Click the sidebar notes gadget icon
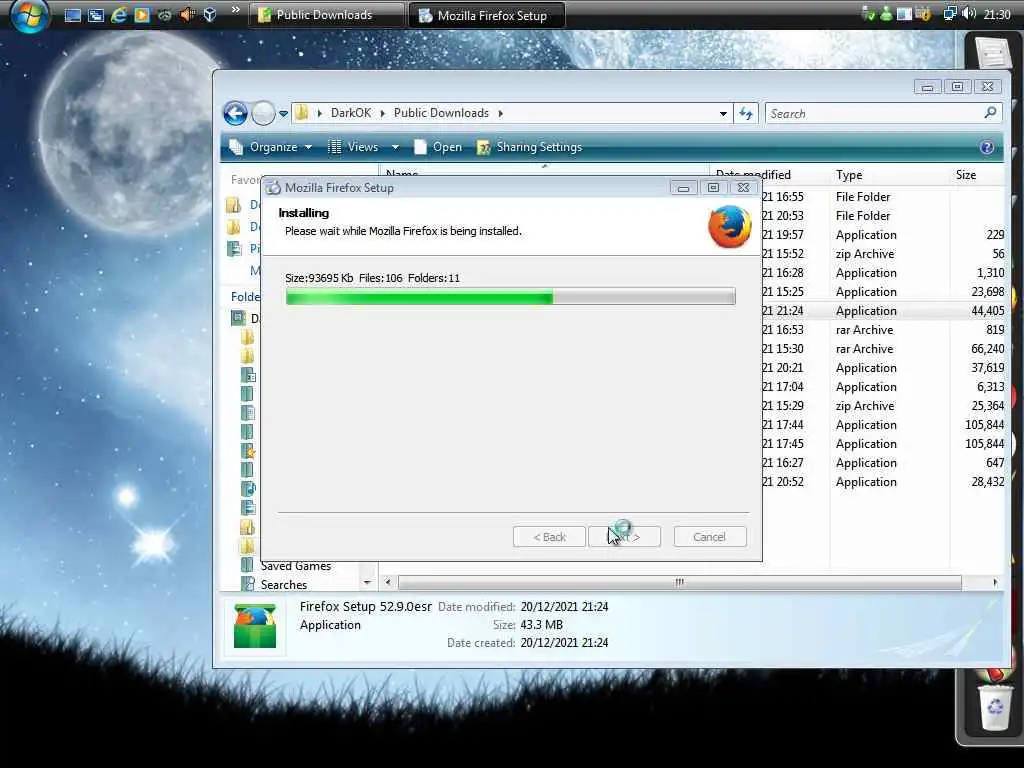1024x768 pixels. pos(992,52)
